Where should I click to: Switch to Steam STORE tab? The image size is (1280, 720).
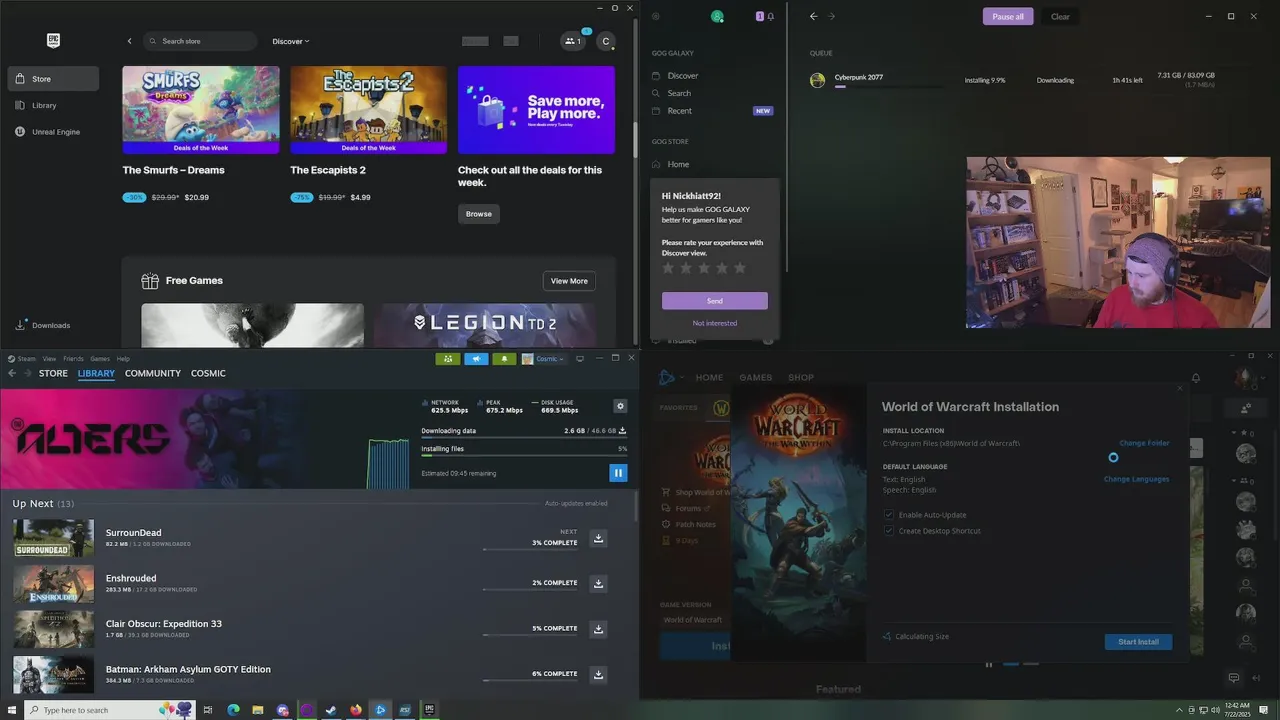pos(53,373)
